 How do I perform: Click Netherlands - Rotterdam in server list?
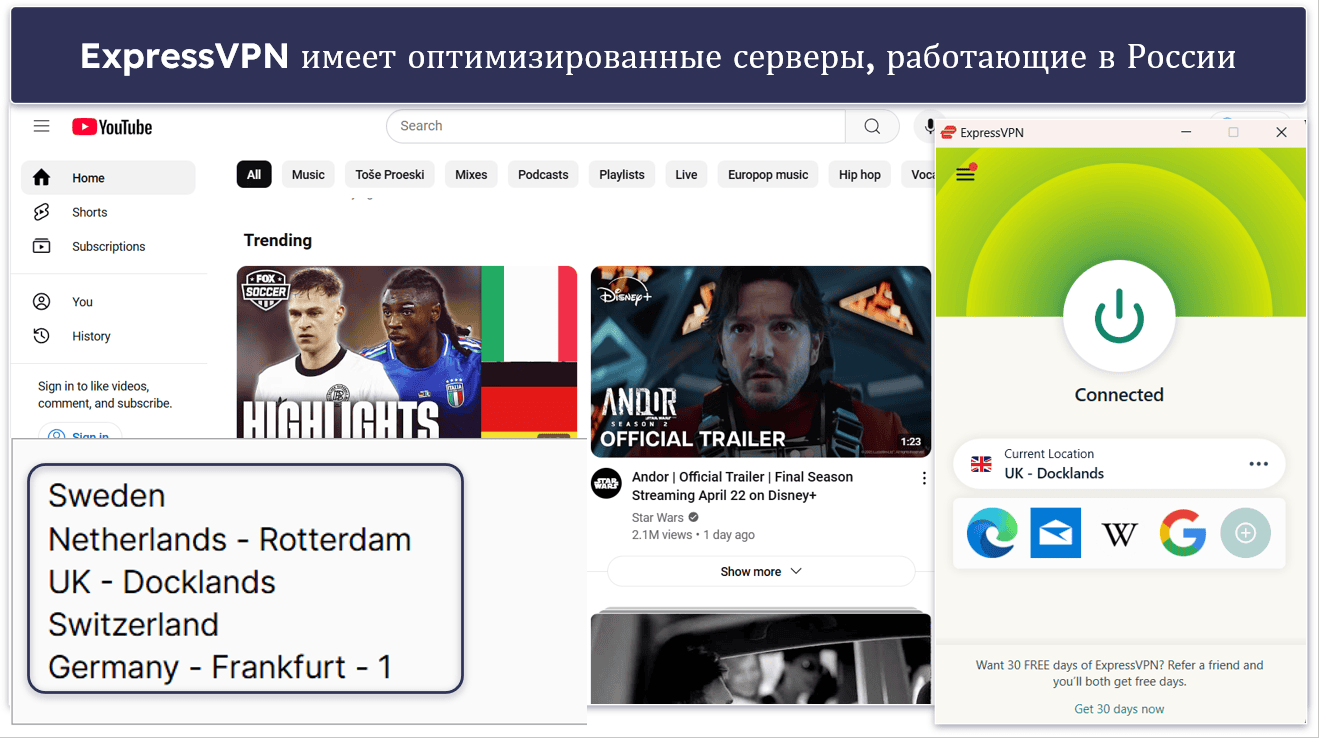pos(230,539)
